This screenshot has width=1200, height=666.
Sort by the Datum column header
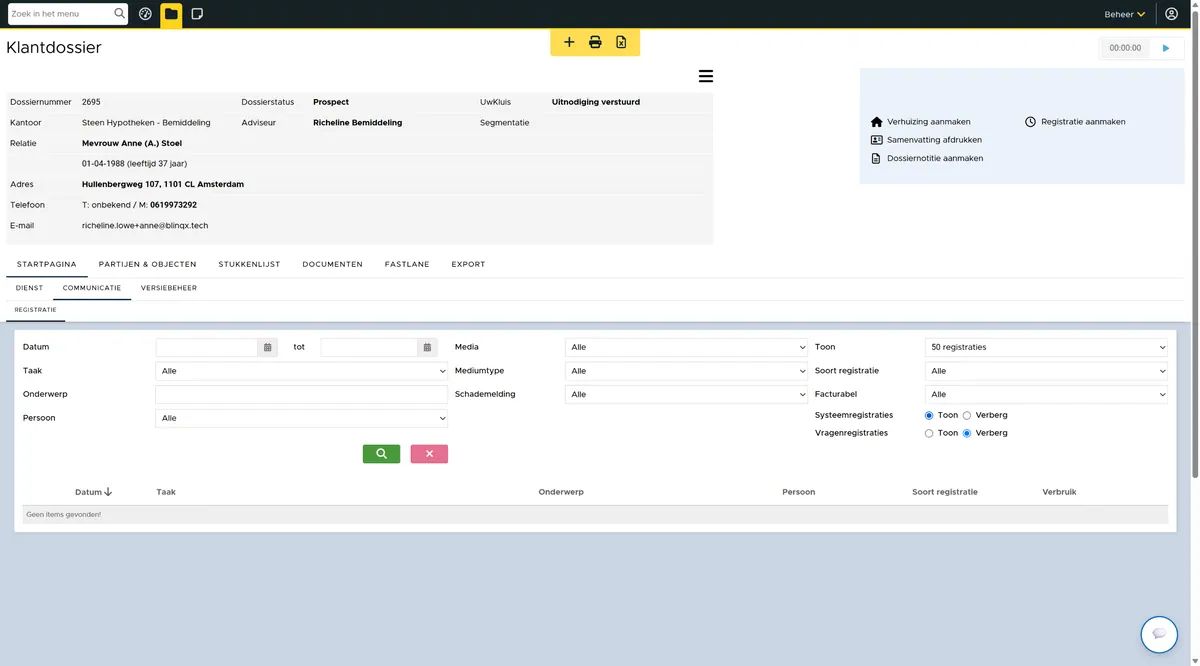pos(93,492)
